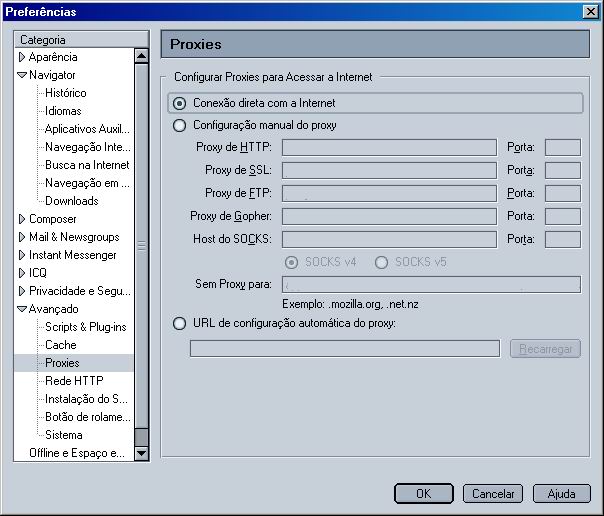604x516 pixels.
Task: Click the HTTP proxy Porta field
Action: coord(563,147)
